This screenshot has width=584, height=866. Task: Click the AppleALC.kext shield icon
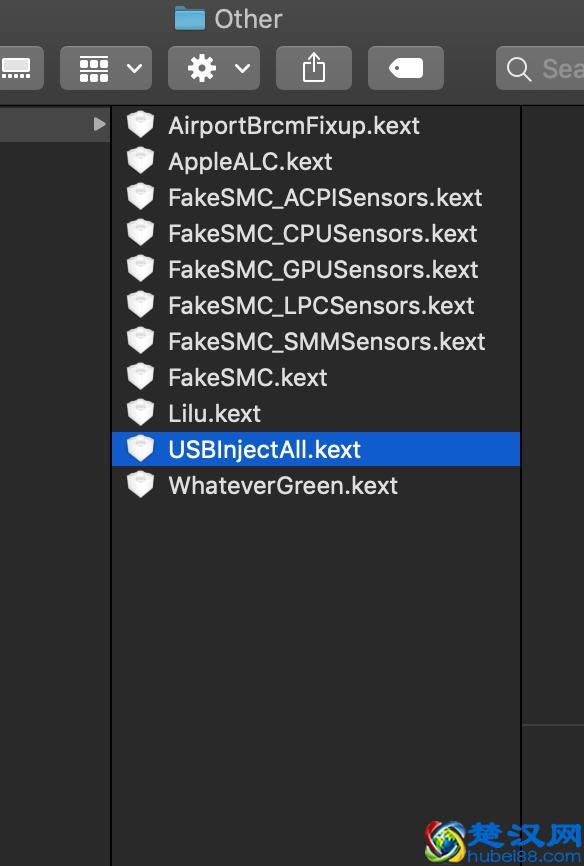(x=140, y=160)
